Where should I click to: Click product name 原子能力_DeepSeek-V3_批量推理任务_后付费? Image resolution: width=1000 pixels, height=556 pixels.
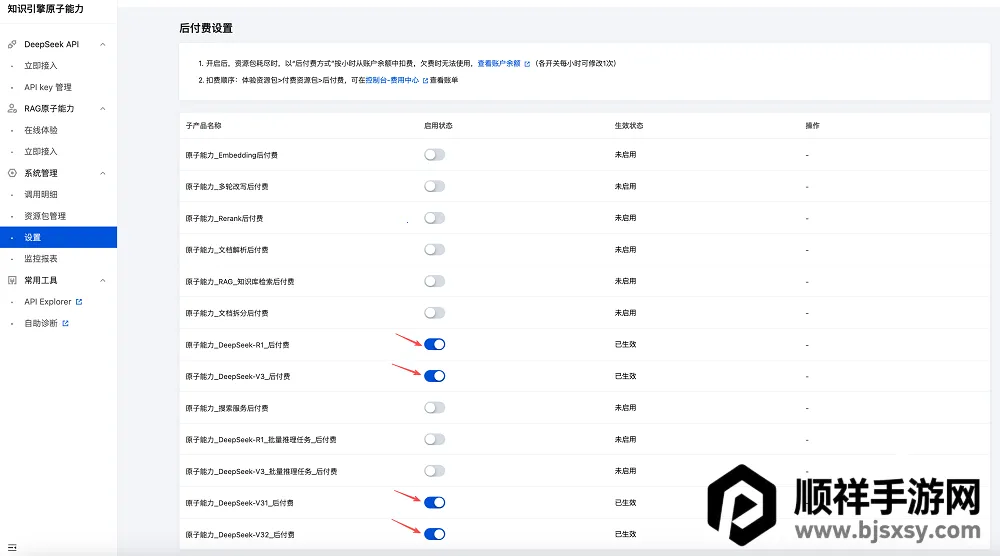(x=261, y=472)
